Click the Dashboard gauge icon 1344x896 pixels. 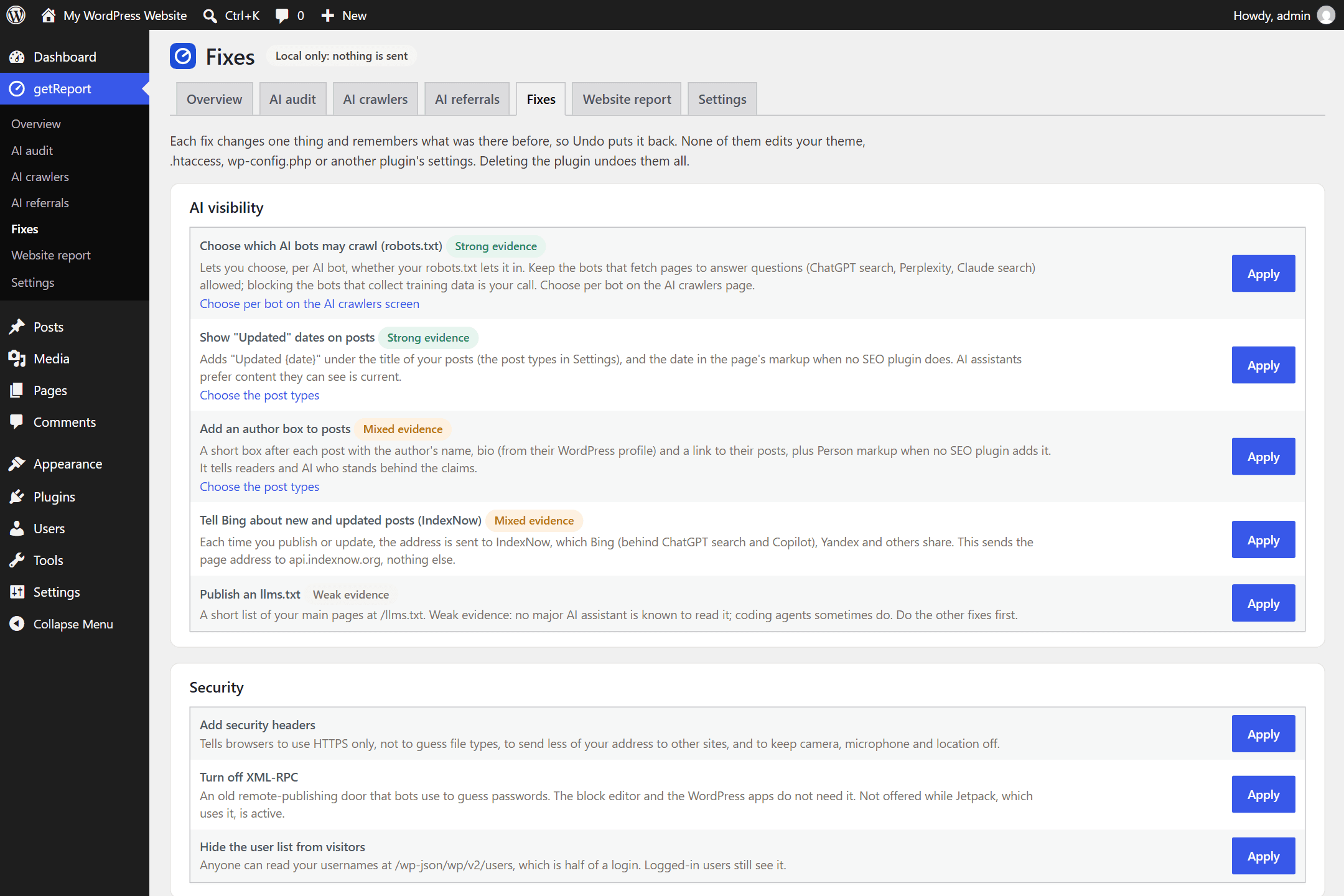(x=17, y=57)
